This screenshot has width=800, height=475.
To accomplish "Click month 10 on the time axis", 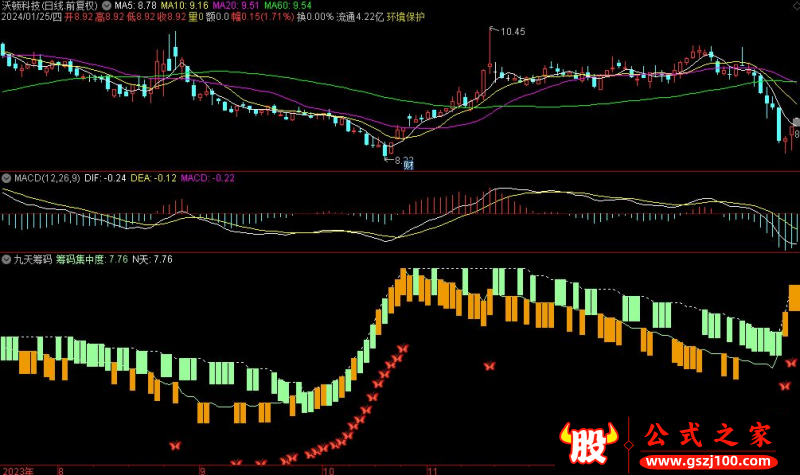I will (x=327, y=468).
